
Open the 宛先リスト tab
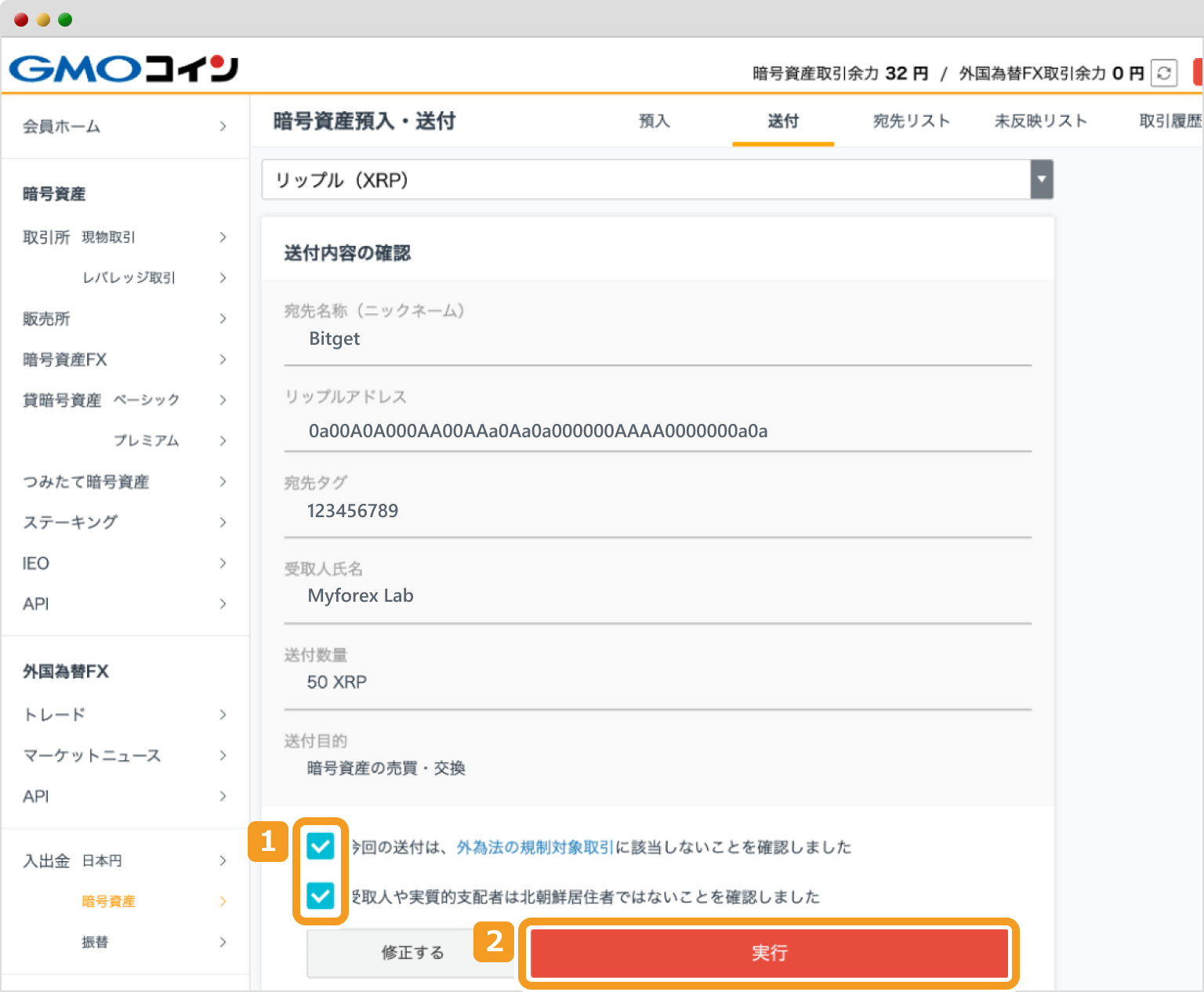(911, 121)
